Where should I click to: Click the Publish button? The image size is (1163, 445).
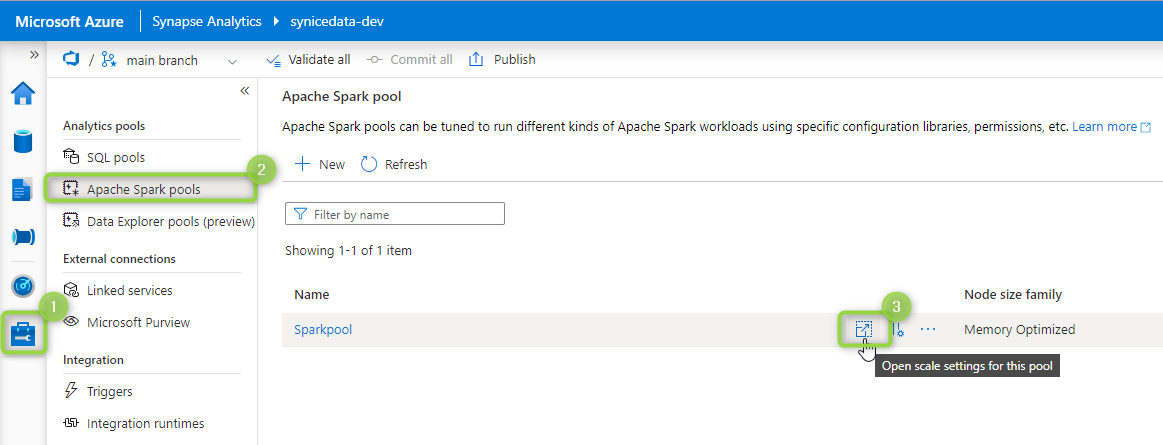pos(502,59)
